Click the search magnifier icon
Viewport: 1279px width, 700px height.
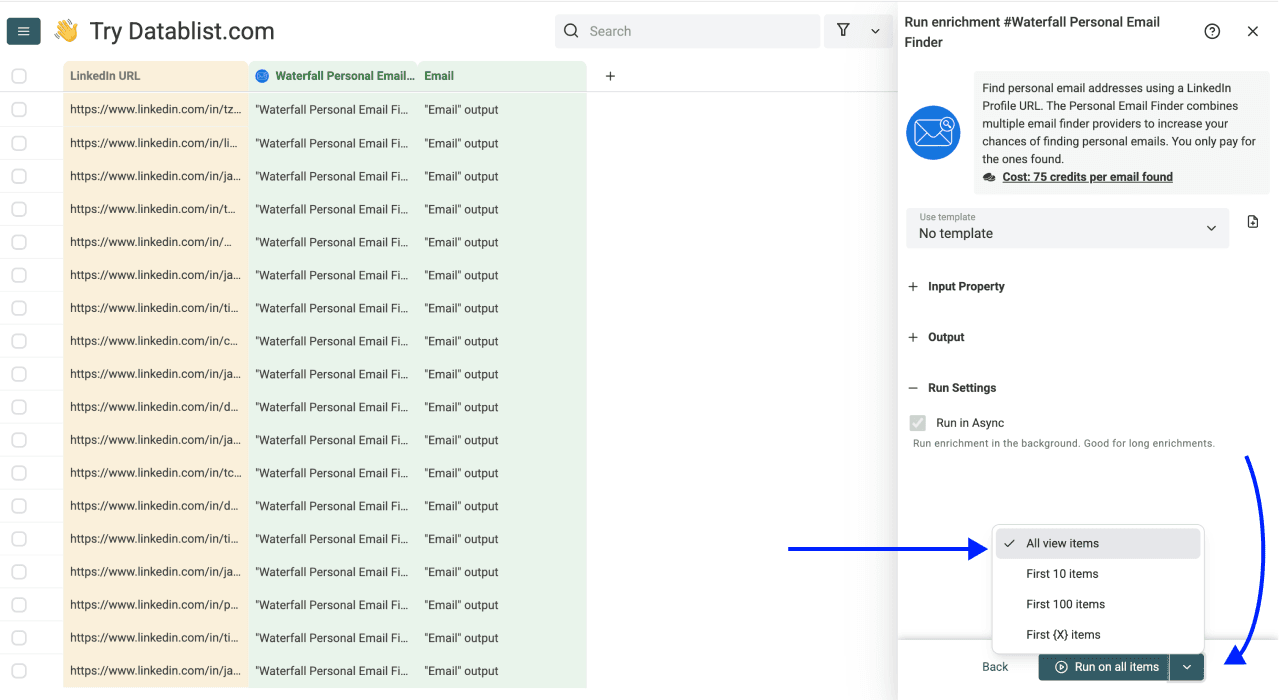(x=570, y=31)
